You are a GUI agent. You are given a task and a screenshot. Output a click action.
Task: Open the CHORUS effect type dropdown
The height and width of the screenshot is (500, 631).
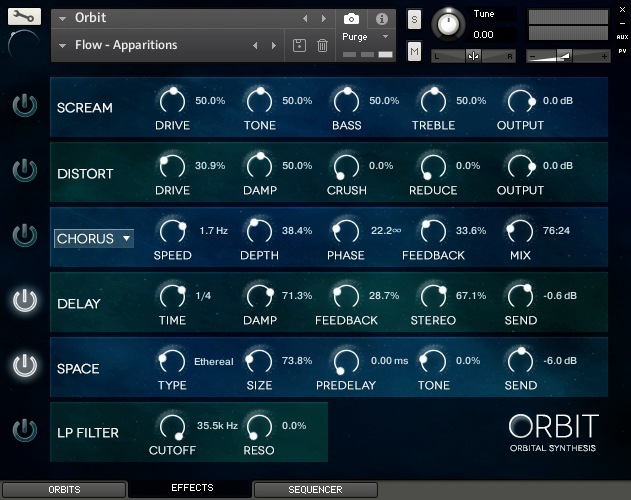[94, 238]
